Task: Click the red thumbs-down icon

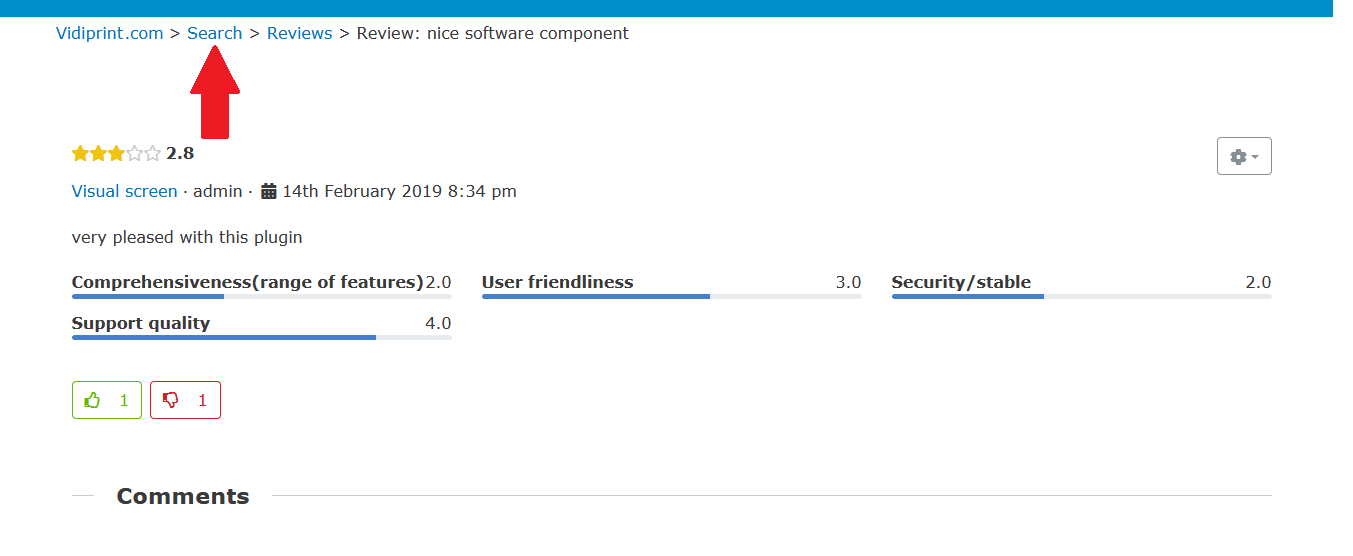Action: [x=171, y=400]
